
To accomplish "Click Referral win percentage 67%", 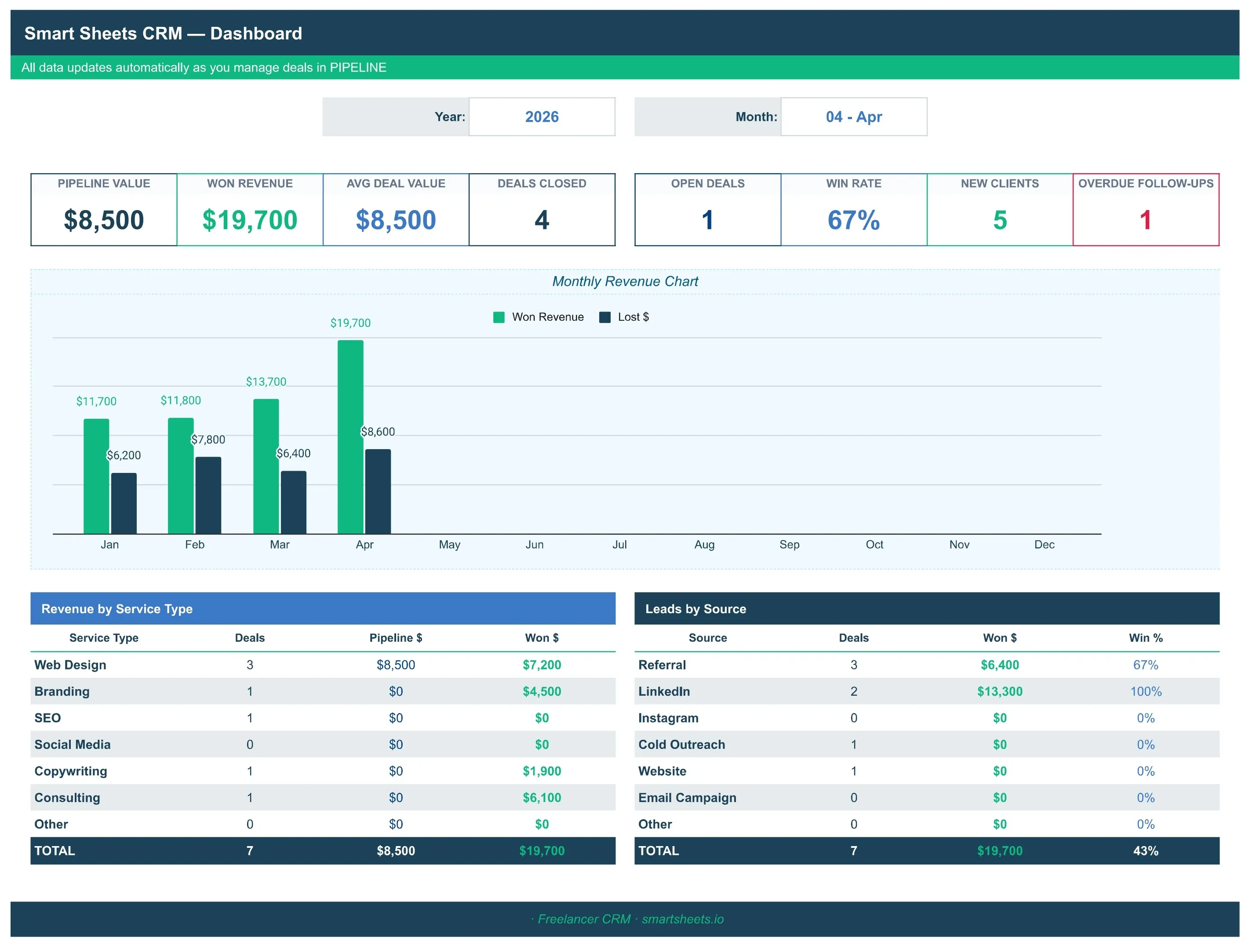I will [1145, 665].
